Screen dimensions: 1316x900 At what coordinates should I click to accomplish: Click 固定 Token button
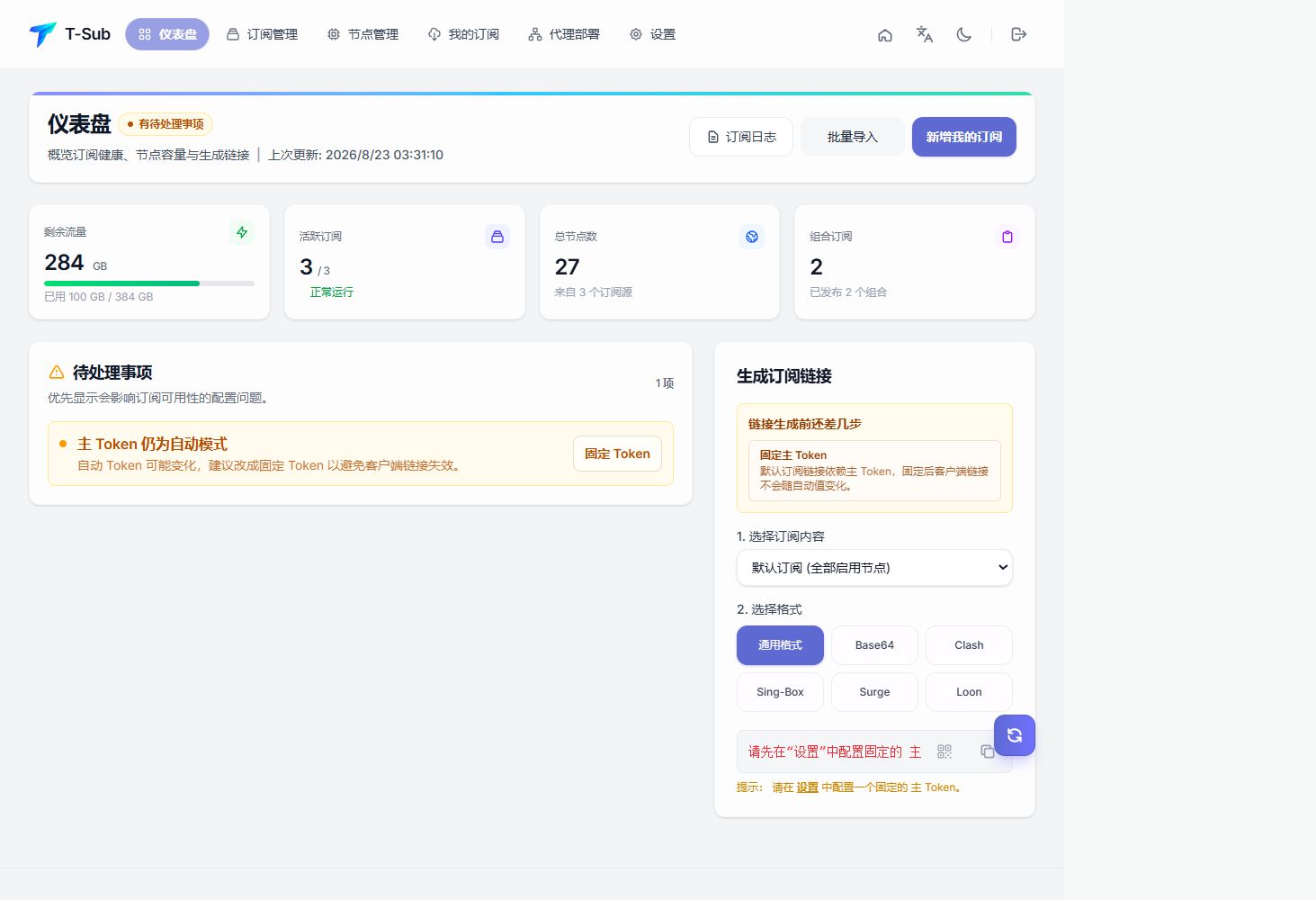pos(617,454)
